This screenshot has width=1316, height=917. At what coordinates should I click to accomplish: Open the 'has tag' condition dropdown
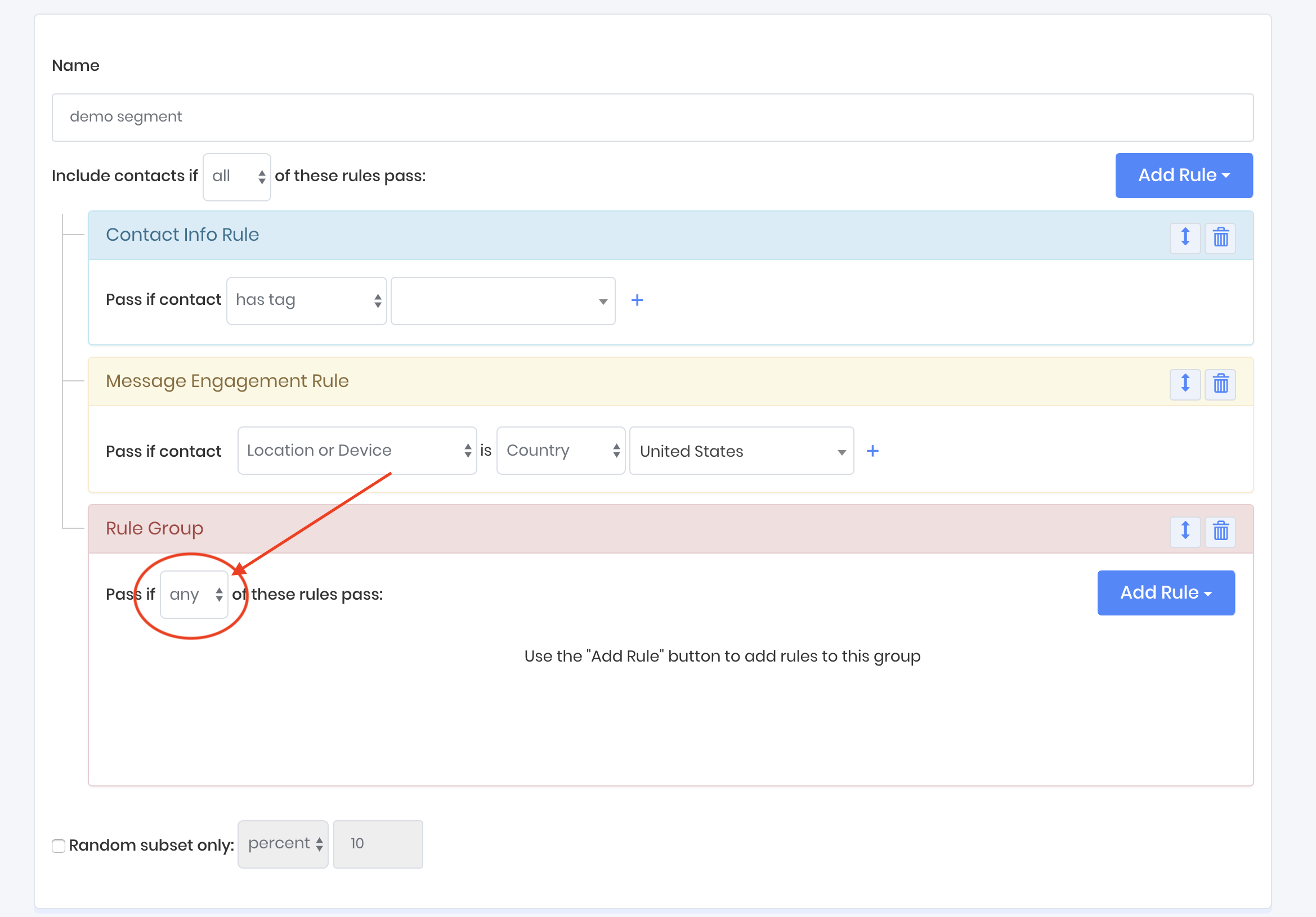click(307, 301)
